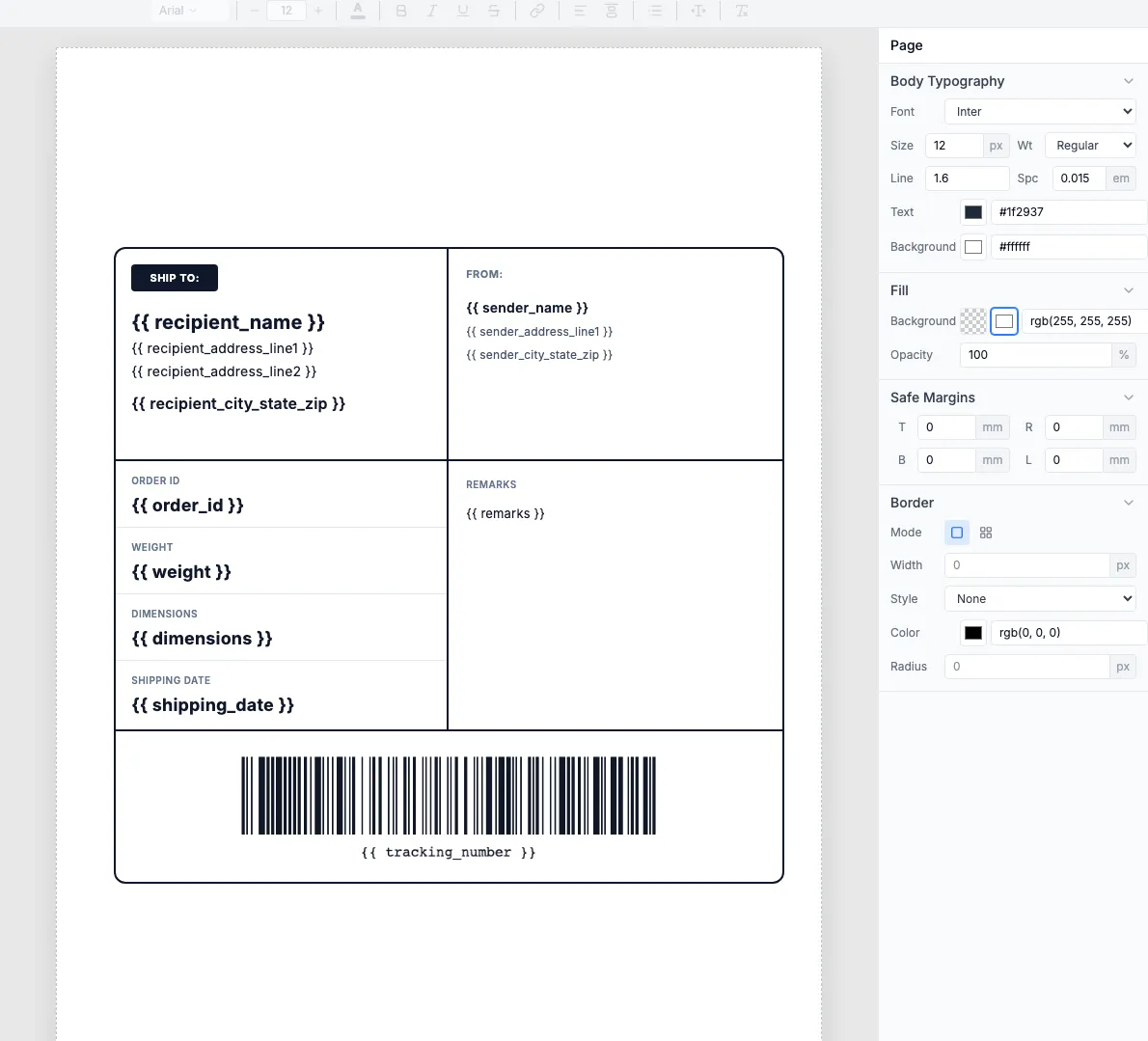Click the top margin T field

pyautogui.click(x=946, y=426)
